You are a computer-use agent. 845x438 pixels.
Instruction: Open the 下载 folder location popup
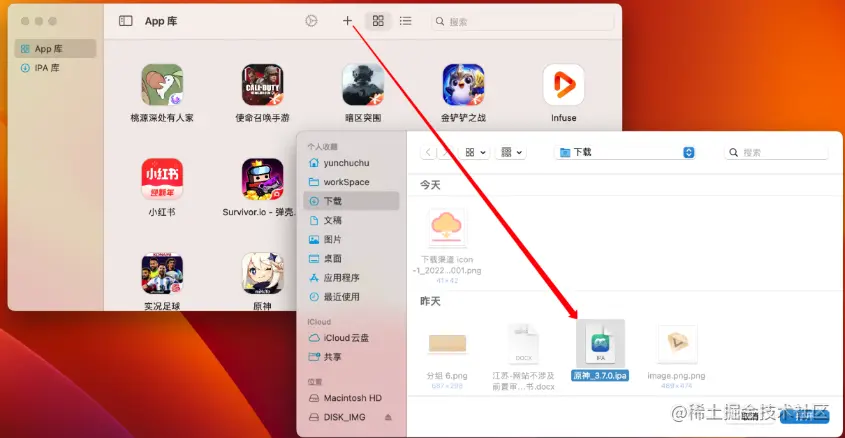[625, 152]
